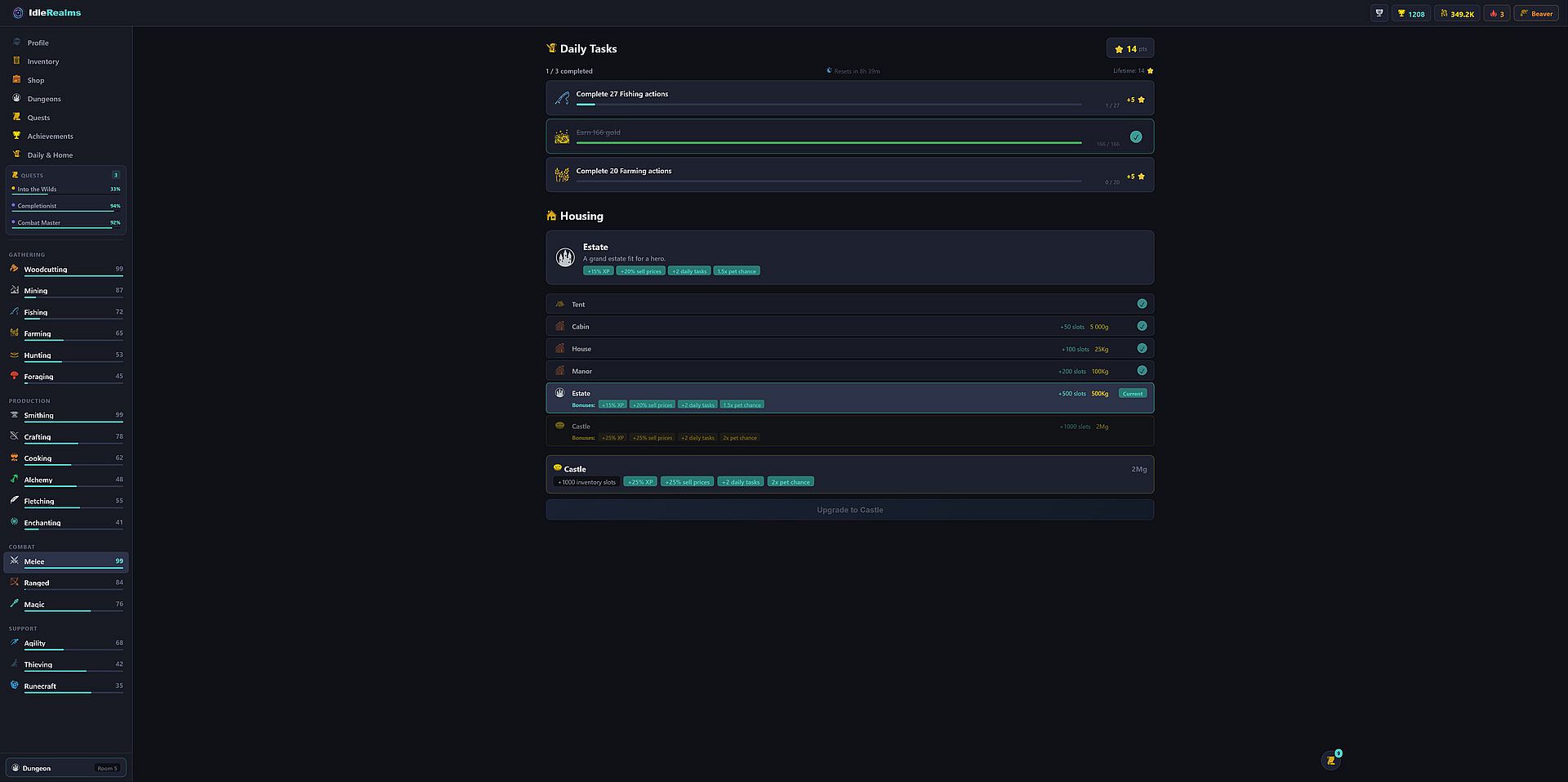Open the Beaver user profile menu
This screenshot has width=1568, height=782.
[1536, 14]
